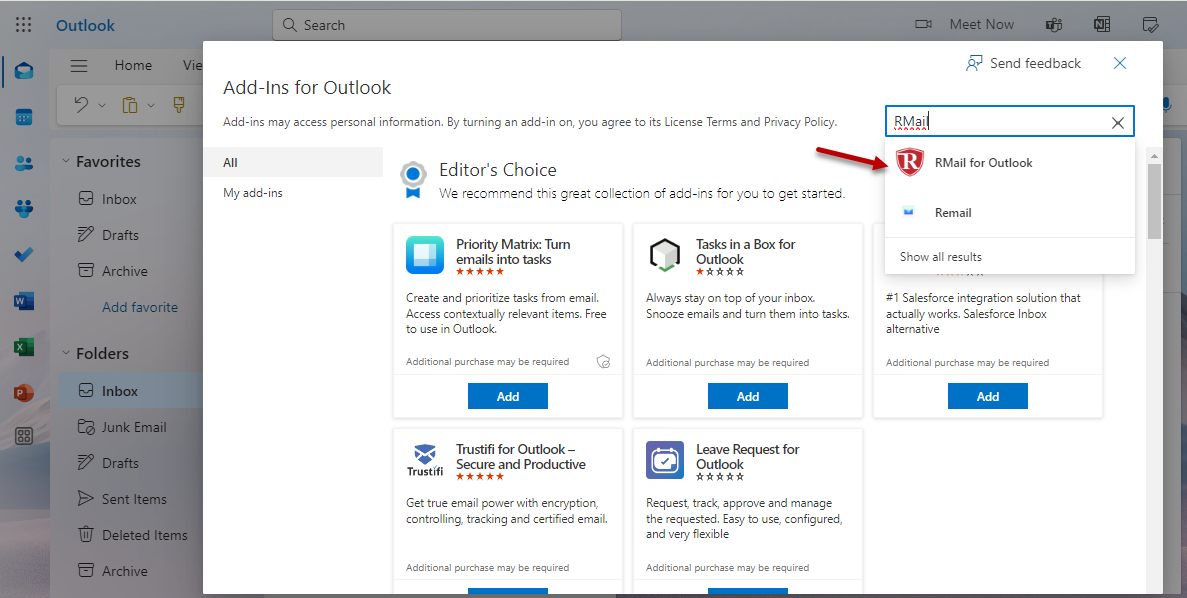
Task: Open Send feedback in add-ins dialog
Action: (1023, 63)
